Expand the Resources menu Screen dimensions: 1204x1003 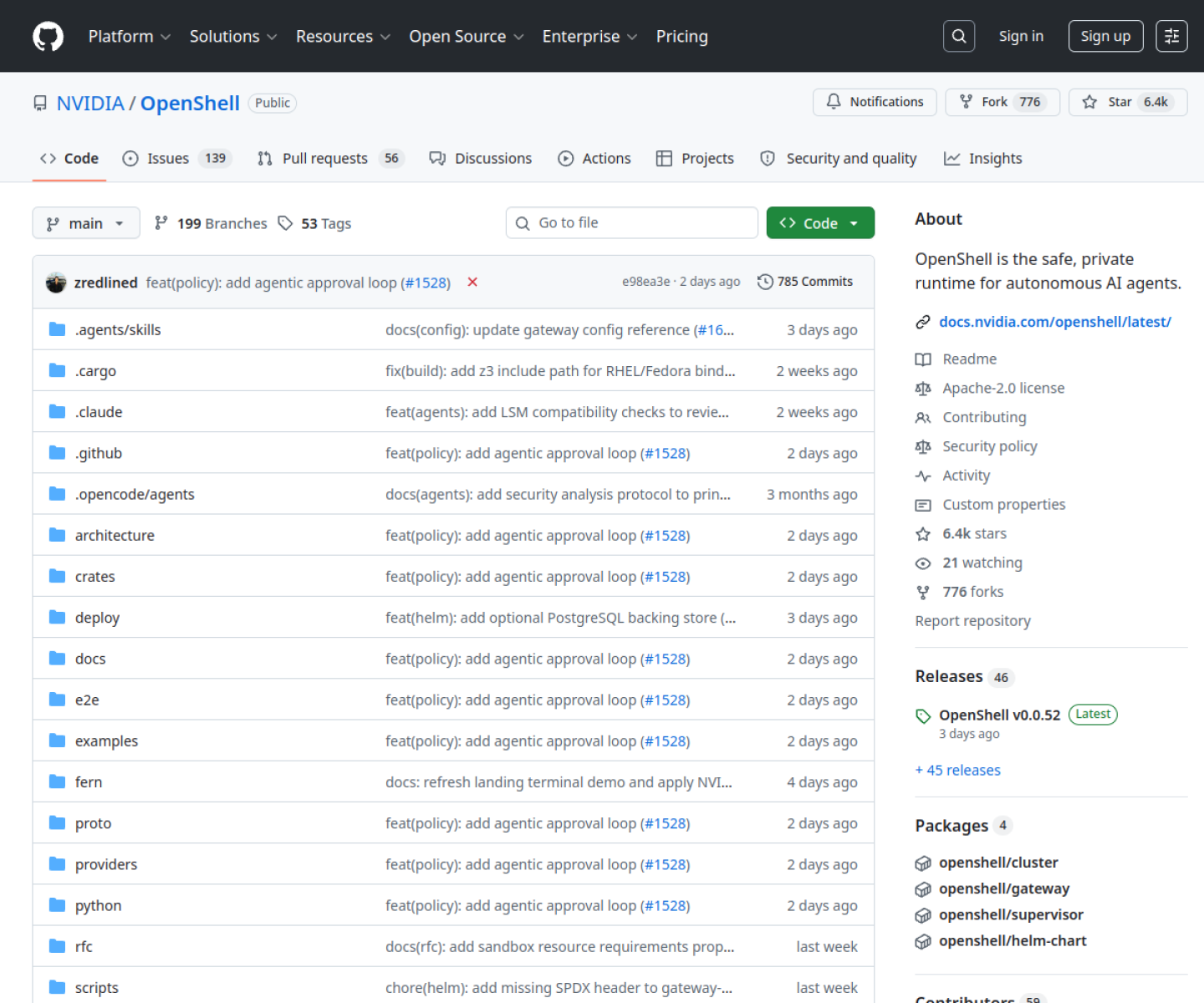coord(343,37)
